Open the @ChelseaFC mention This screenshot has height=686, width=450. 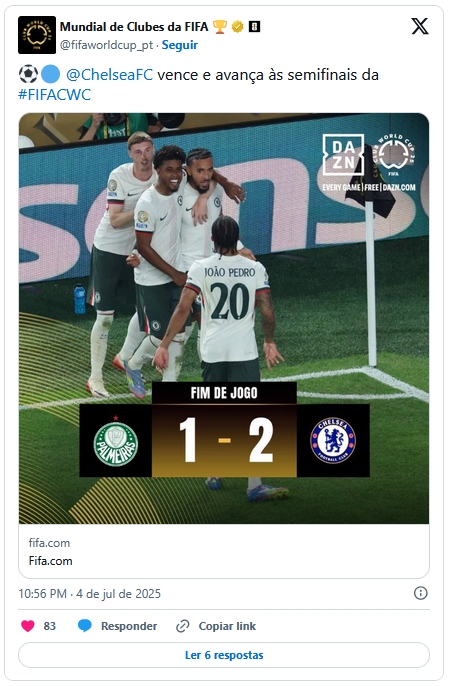coord(110,75)
